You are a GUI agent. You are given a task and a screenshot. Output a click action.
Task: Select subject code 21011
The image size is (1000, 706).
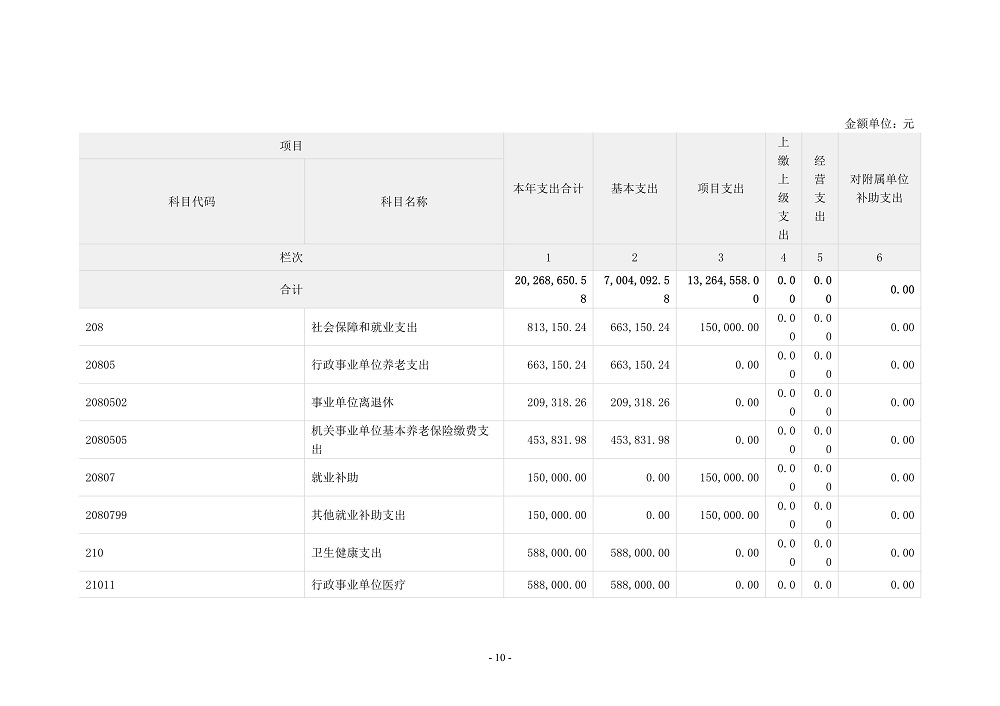(100, 584)
